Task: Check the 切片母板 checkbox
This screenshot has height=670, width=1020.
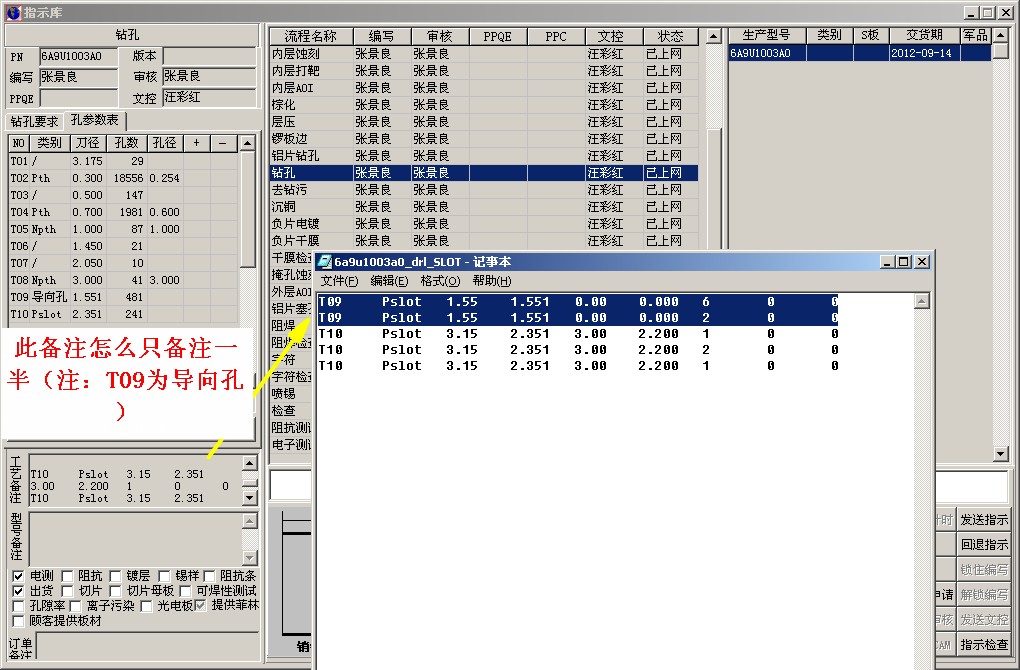Action: [115, 591]
